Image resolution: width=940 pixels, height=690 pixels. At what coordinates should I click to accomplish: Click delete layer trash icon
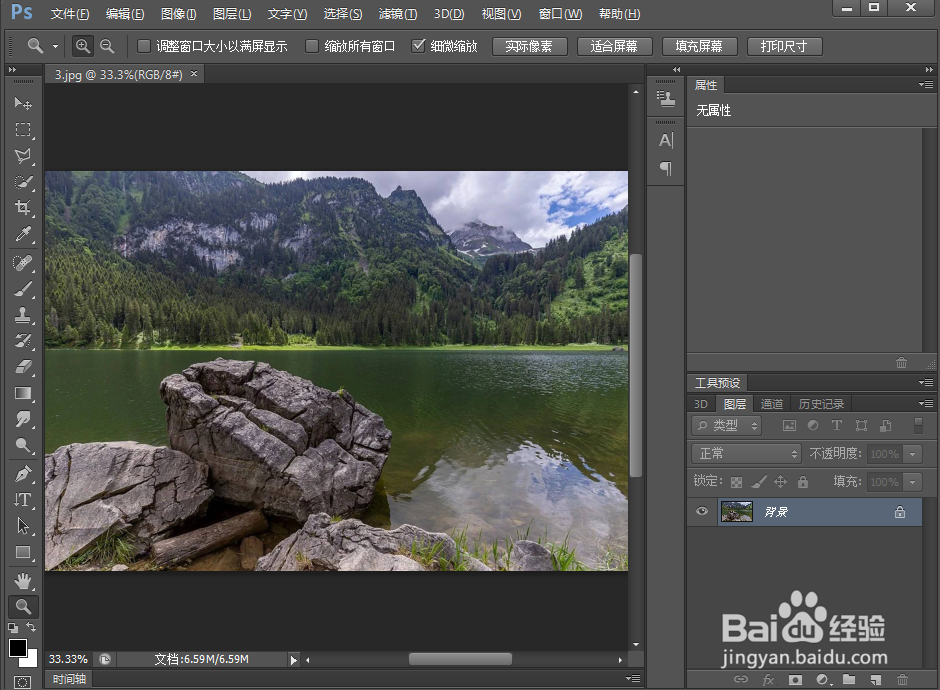(902, 679)
